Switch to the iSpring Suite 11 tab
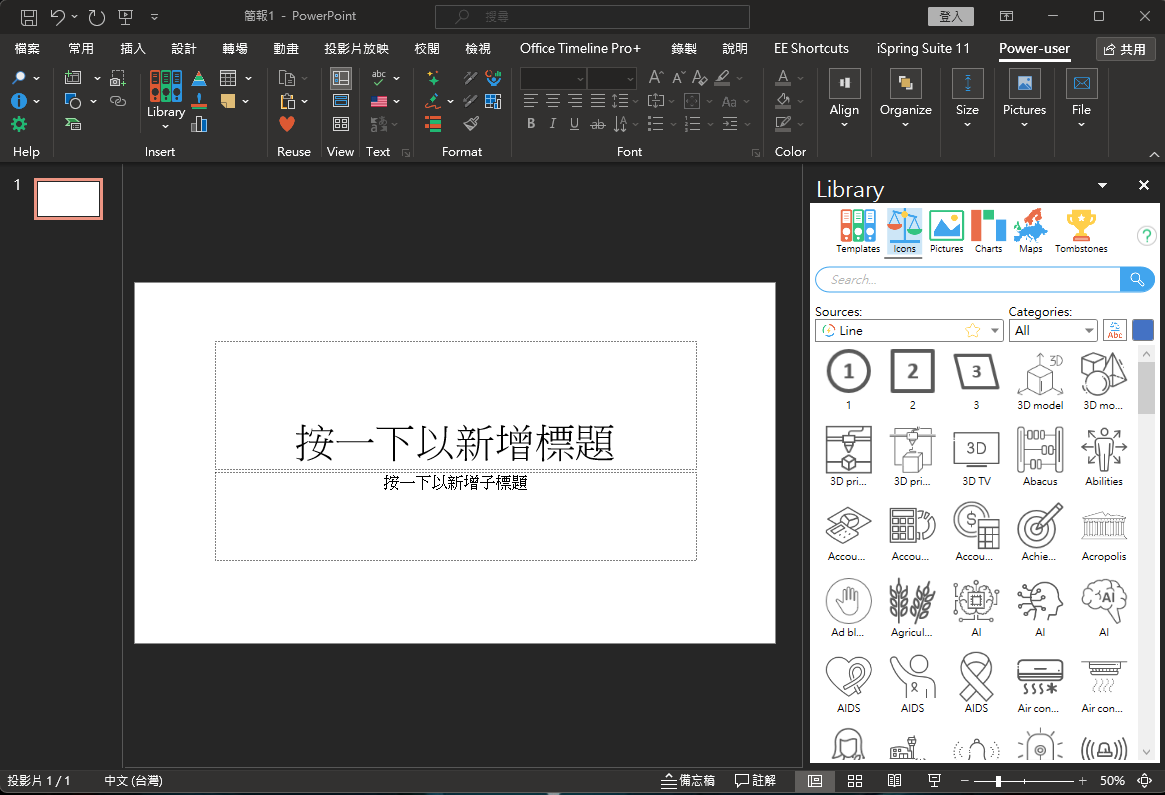Screen dimensions: 1165x795 [924, 48]
